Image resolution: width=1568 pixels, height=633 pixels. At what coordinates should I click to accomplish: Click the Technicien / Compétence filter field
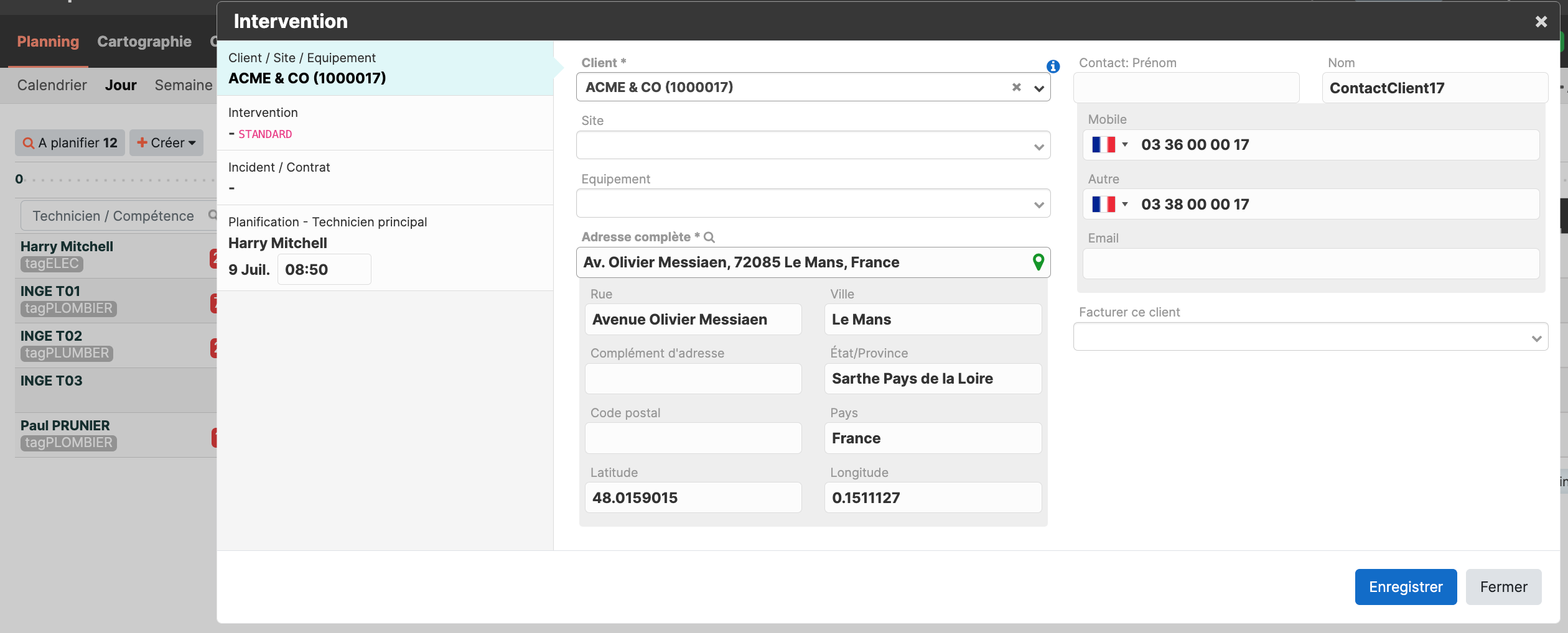[x=118, y=216]
